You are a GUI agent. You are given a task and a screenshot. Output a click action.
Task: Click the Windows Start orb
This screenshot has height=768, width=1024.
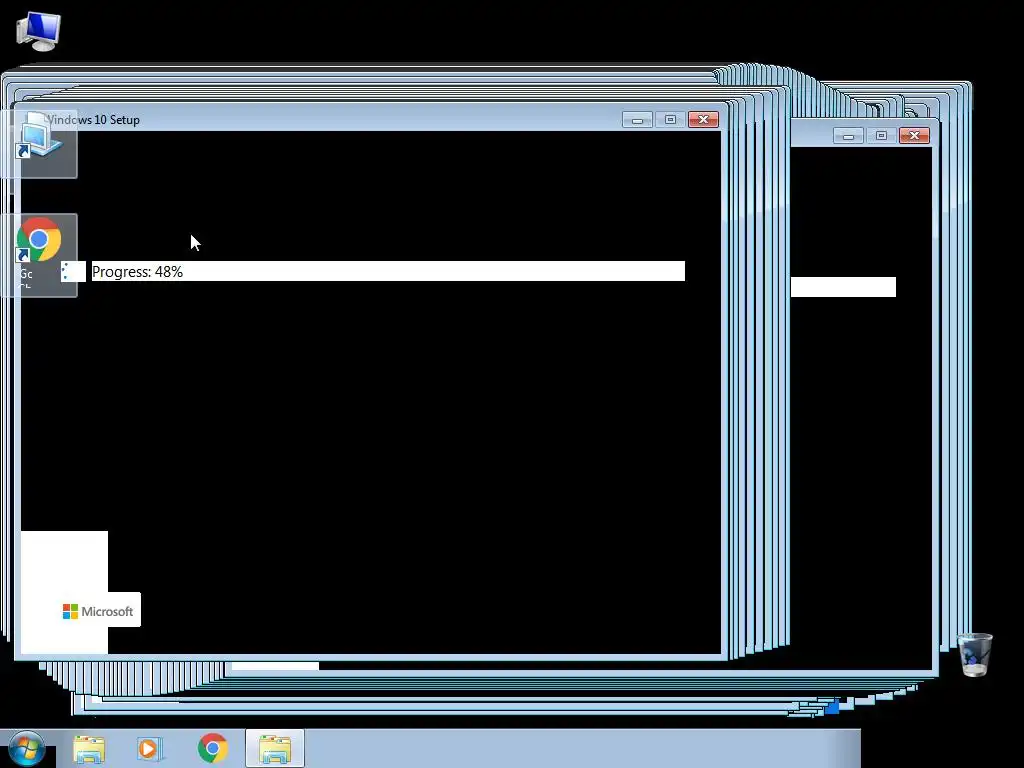(x=27, y=749)
